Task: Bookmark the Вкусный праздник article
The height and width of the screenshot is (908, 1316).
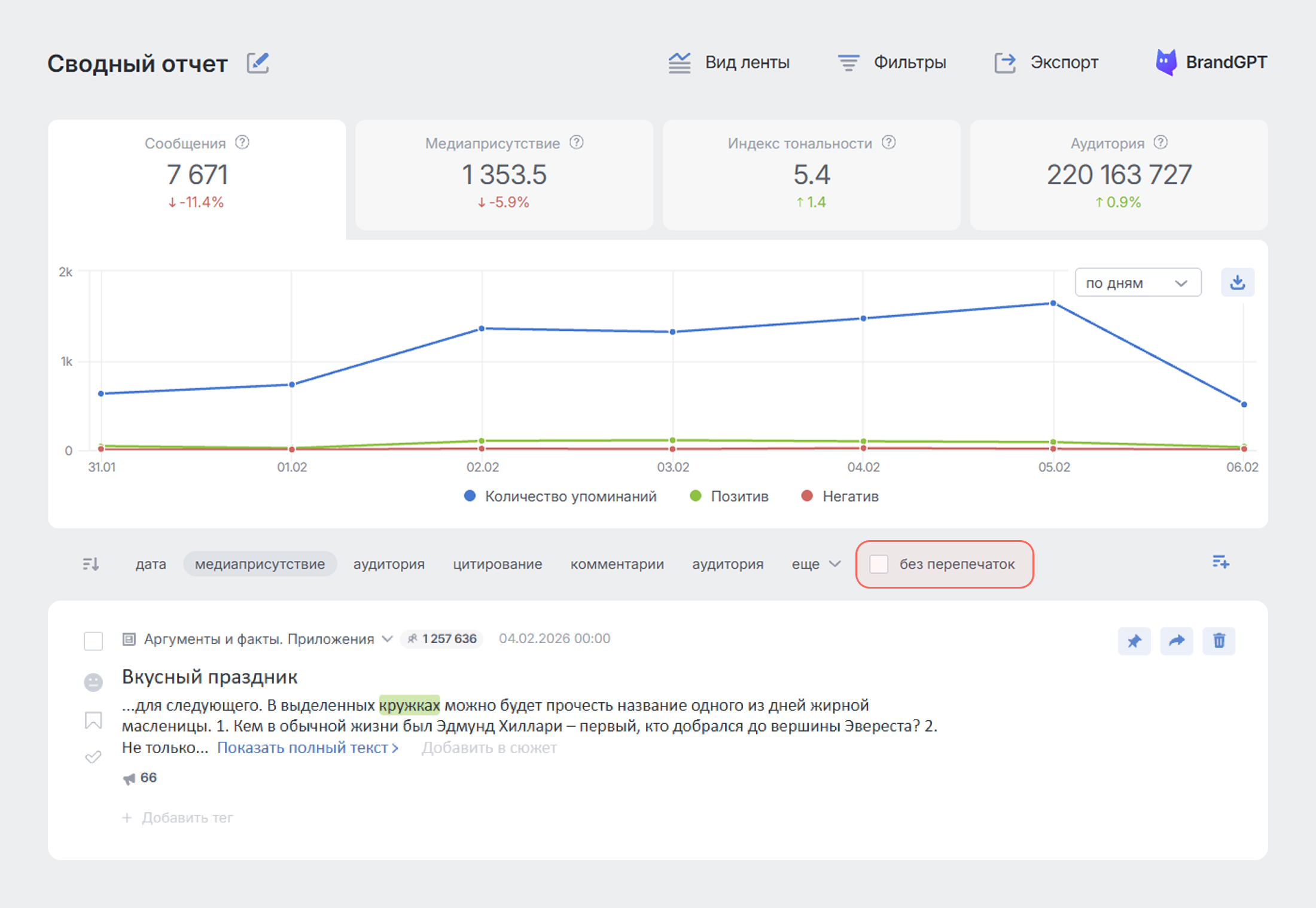Action: (93, 720)
